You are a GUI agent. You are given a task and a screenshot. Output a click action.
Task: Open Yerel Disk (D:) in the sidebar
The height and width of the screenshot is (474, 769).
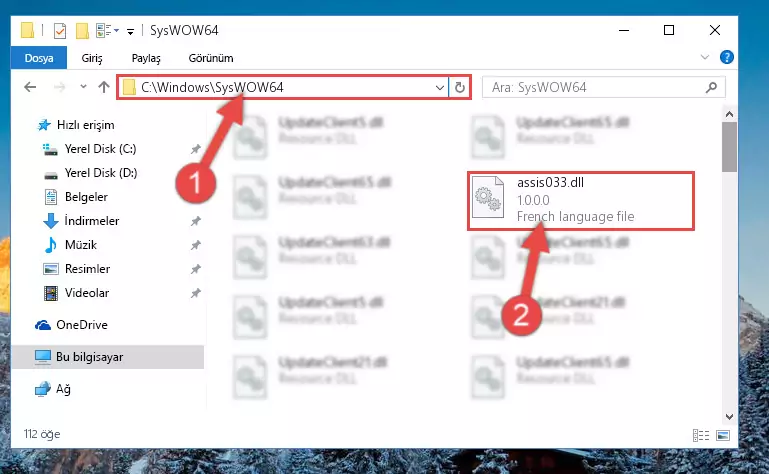[101, 173]
